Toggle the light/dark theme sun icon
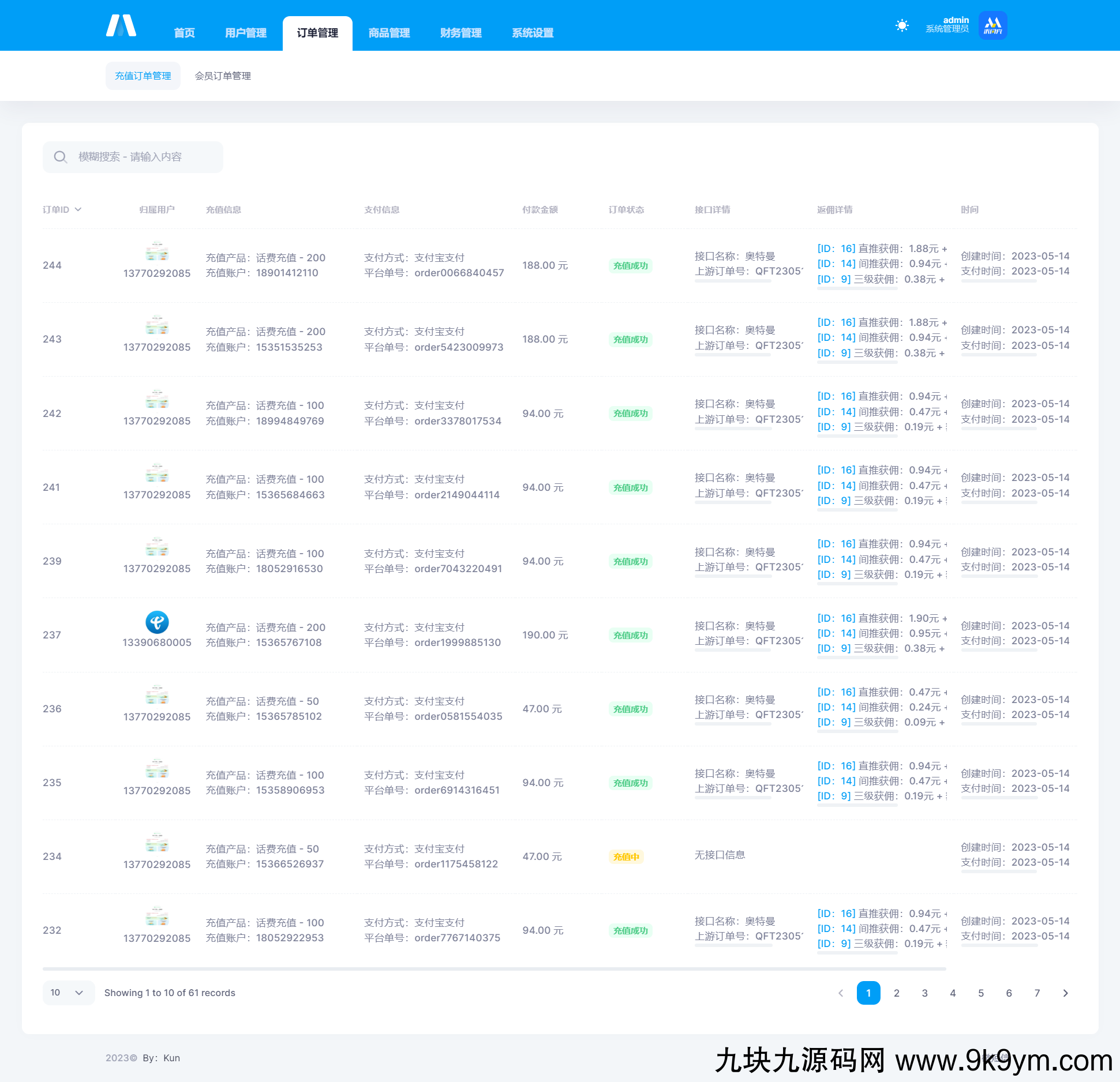 pos(902,25)
